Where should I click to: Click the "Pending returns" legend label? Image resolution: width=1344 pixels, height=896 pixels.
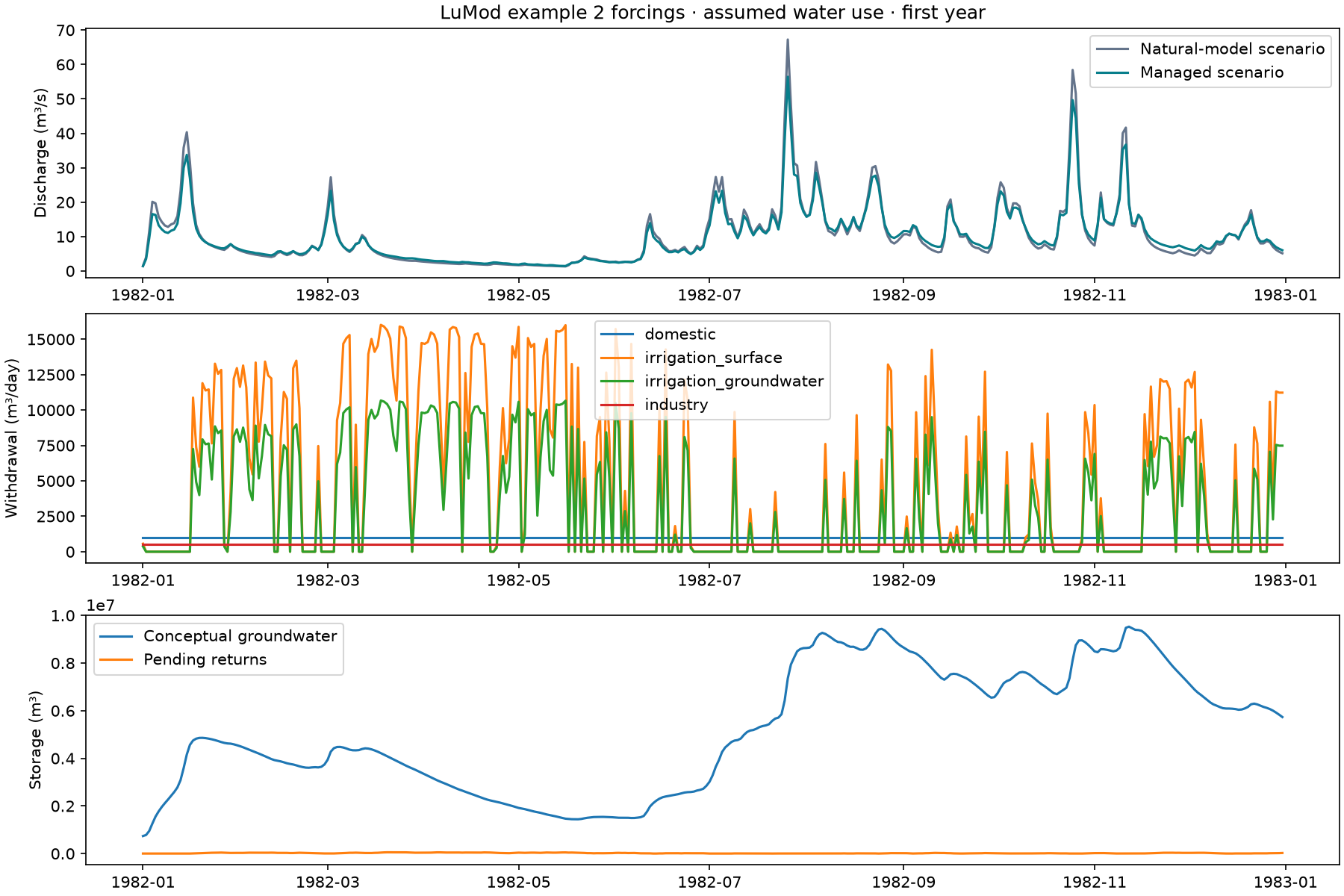(x=205, y=659)
